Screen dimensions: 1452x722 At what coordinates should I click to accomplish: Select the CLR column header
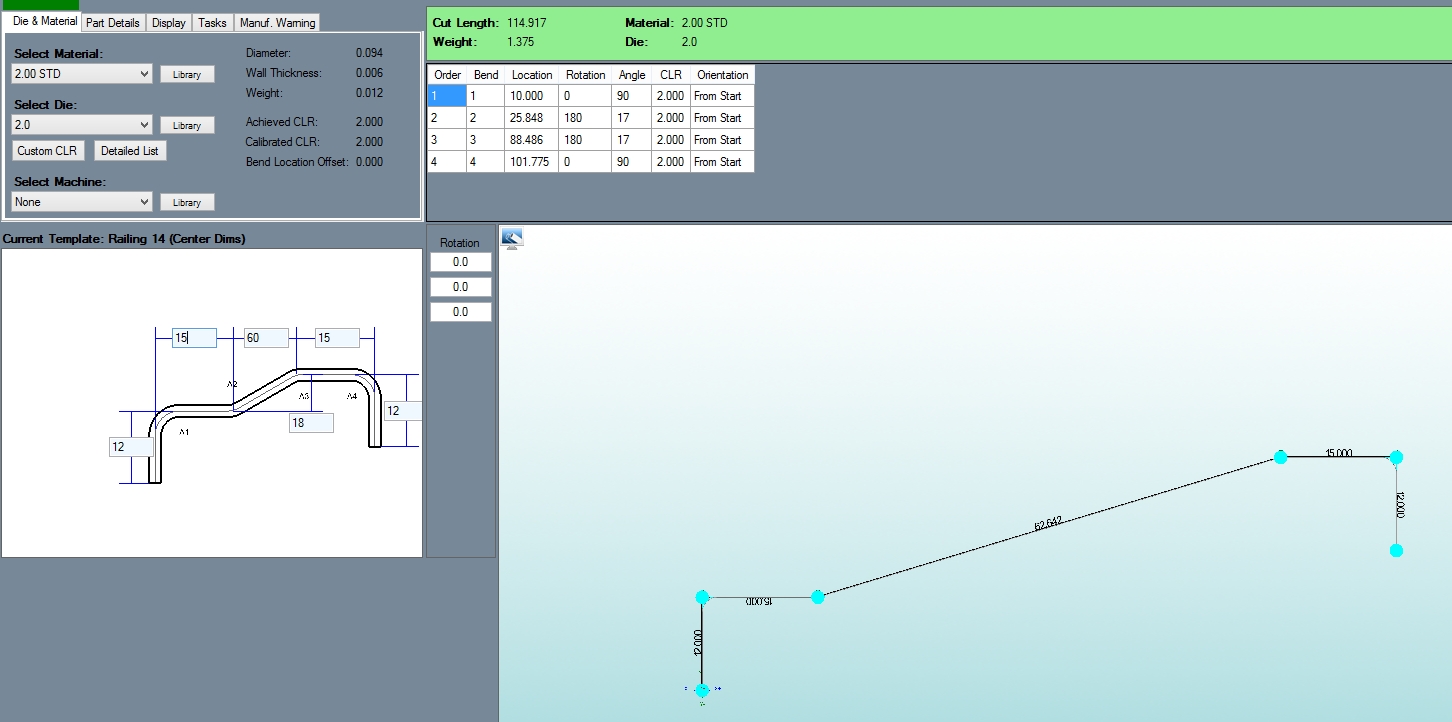point(671,75)
